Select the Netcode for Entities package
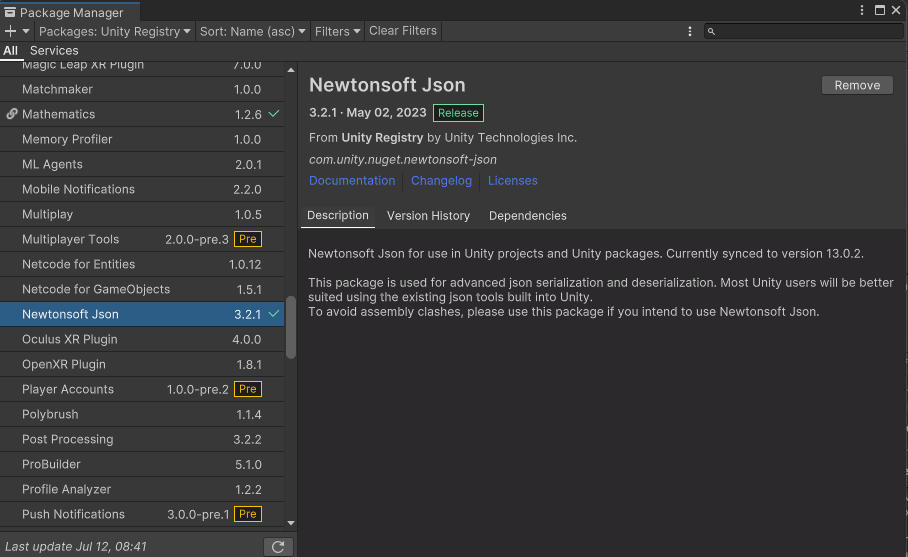This screenshot has height=557, width=908. 142,264
